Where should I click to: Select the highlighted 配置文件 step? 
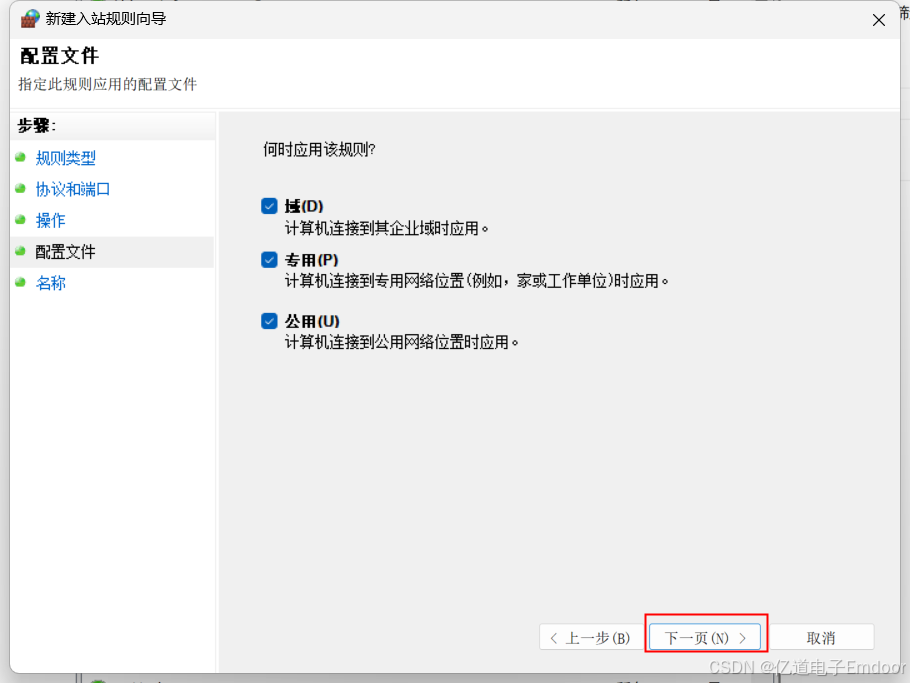point(67,251)
